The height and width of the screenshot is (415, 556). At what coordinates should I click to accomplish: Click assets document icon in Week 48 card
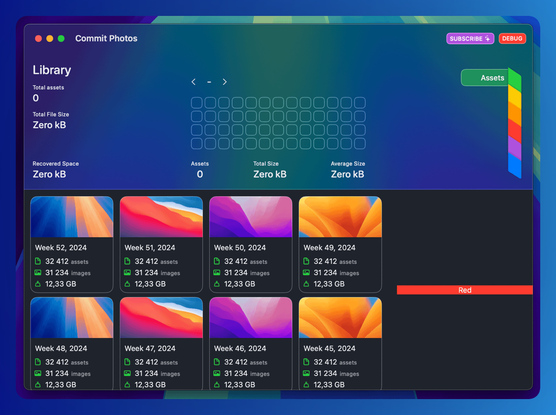(38, 362)
